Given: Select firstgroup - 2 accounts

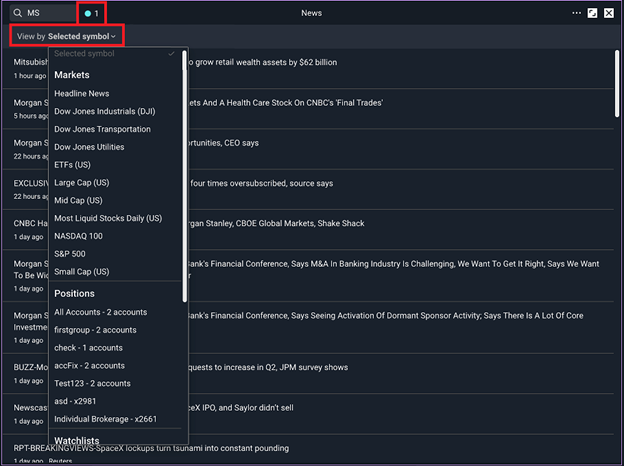Looking at the screenshot, I should [x=95, y=330].
